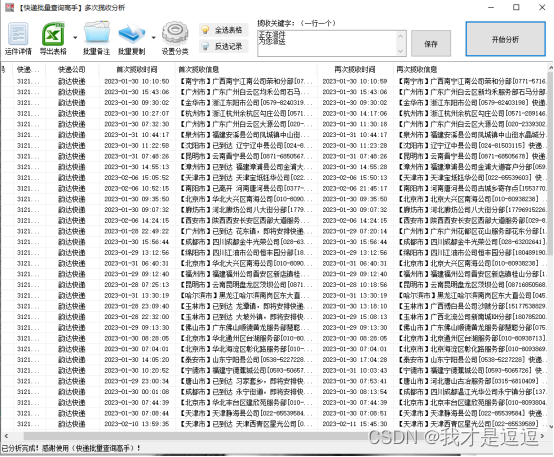Select first-pickup info cell starting 【南宁市】

point(246,81)
